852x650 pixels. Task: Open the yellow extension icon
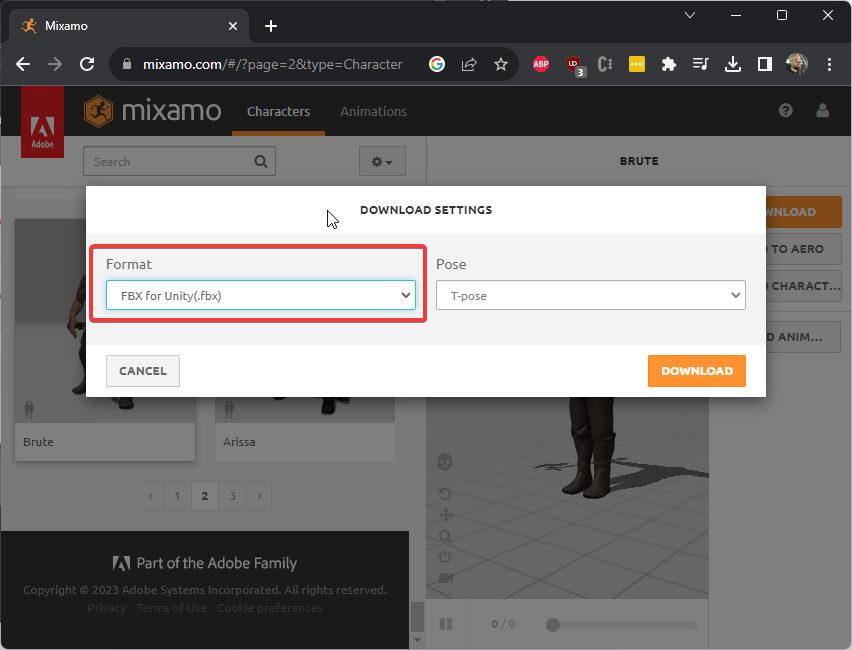coord(637,64)
